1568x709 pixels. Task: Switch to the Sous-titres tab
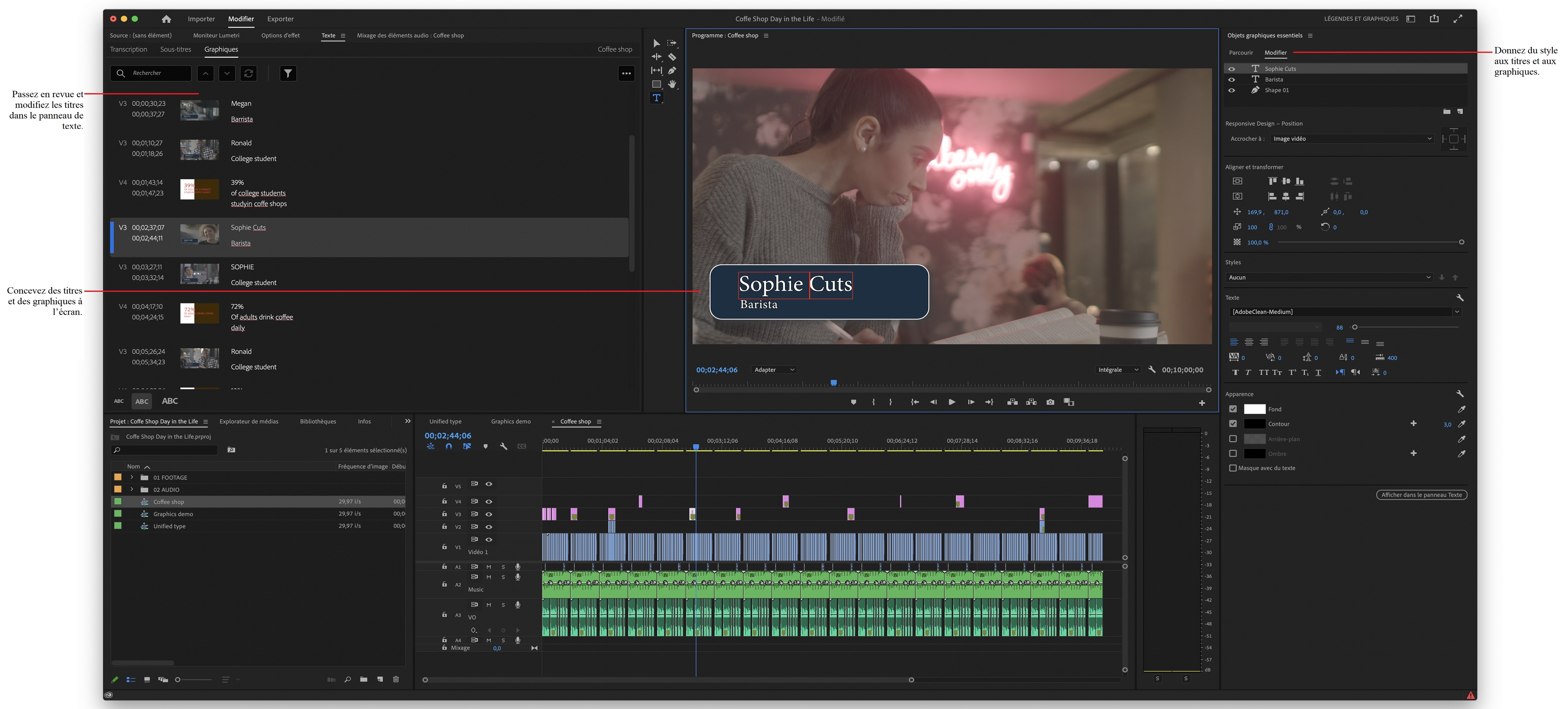176,49
